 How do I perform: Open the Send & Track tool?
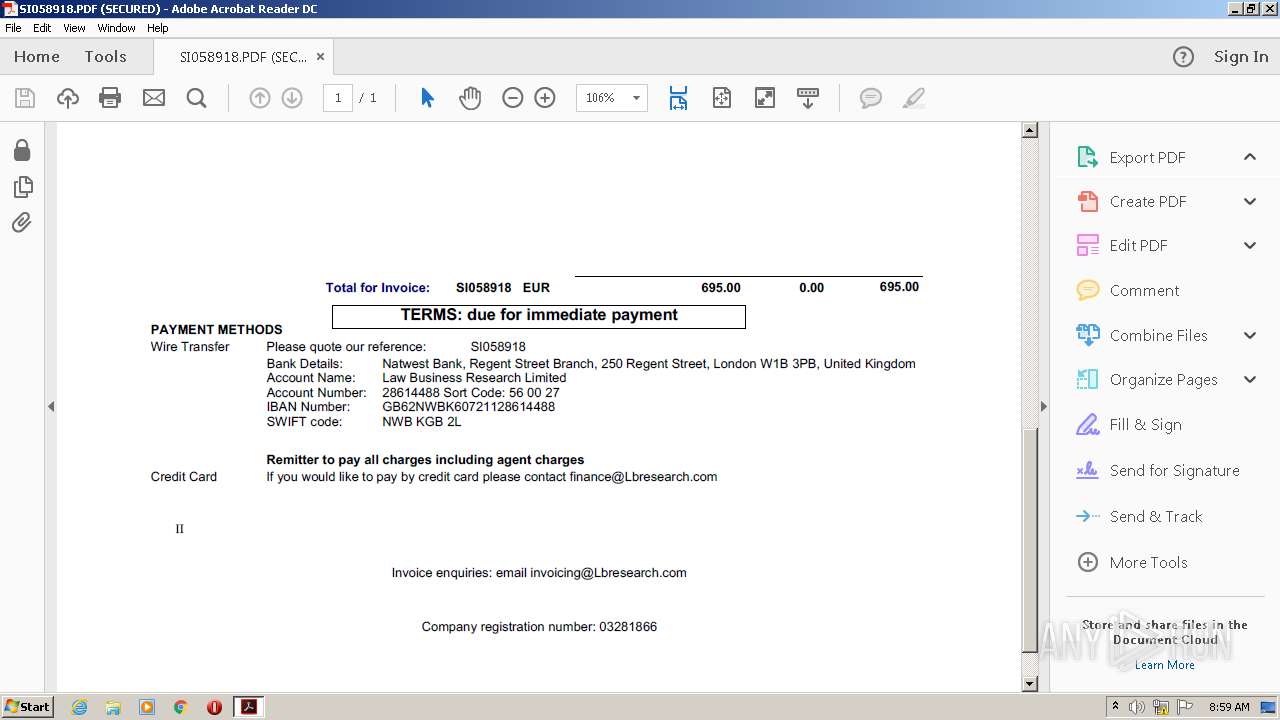coord(1139,516)
